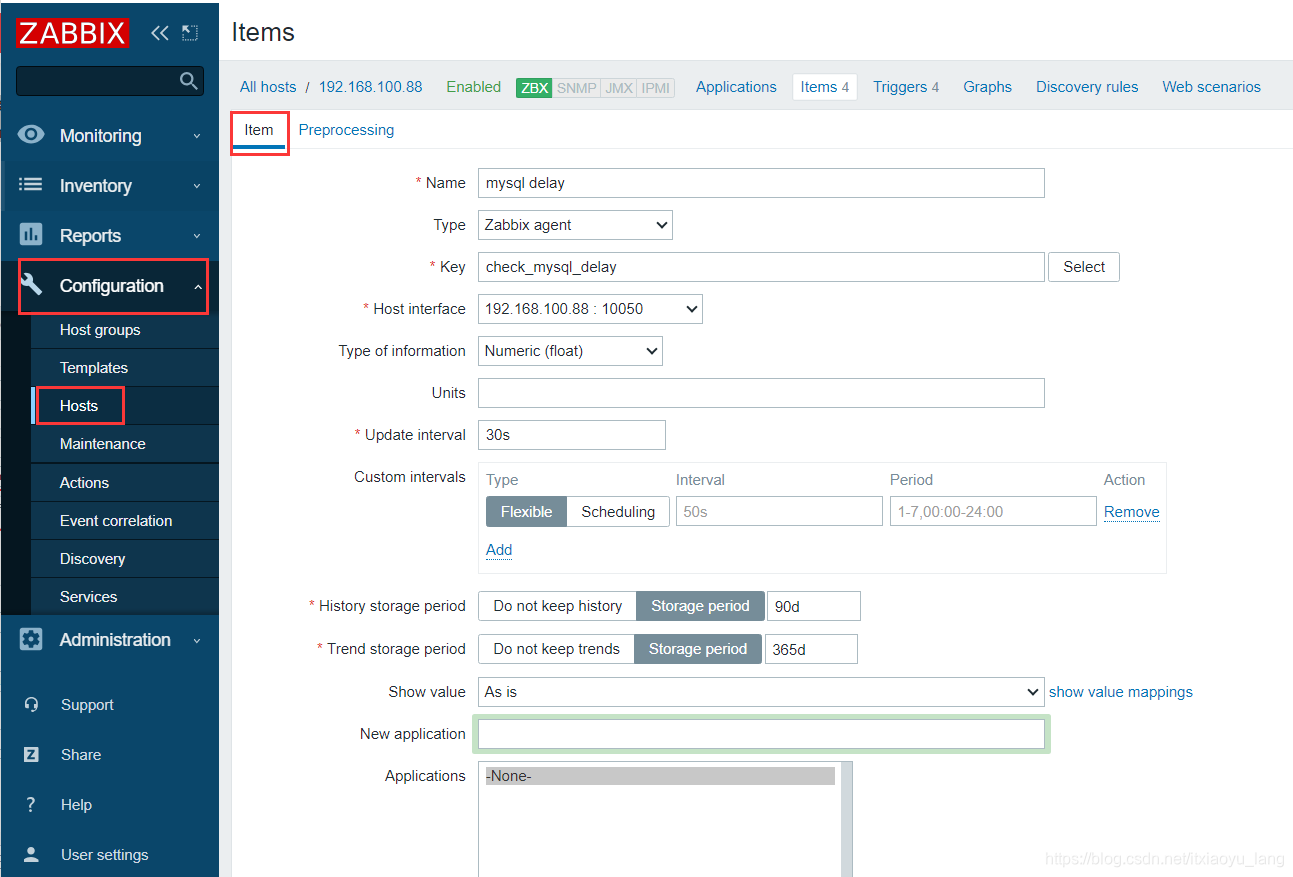Open the Show value dropdown
The width and height of the screenshot is (1293, 877).
[x=761, y=692]
